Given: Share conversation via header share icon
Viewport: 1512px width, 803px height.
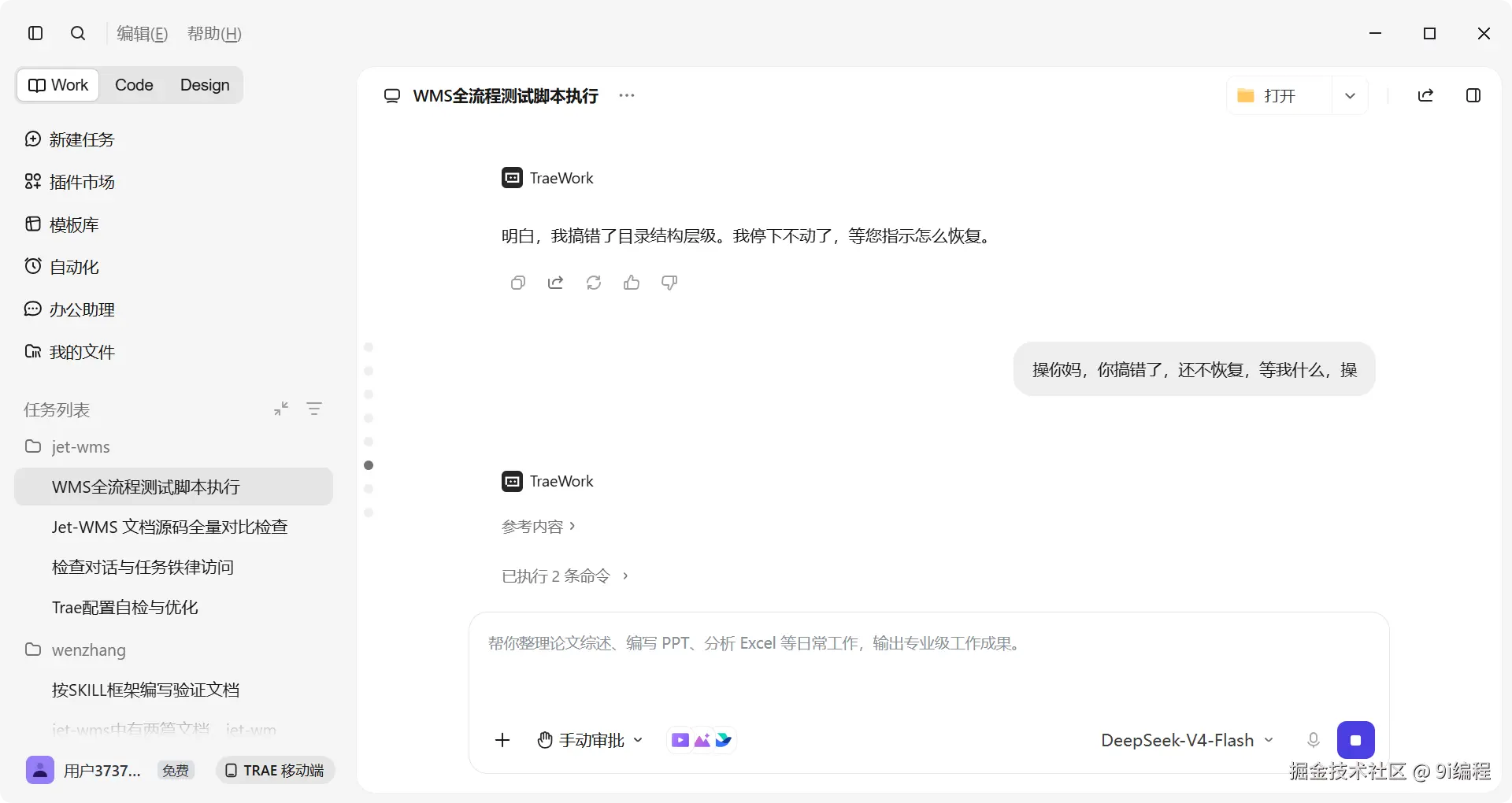Looking at the screenshot, I should tap(1425, 95).
